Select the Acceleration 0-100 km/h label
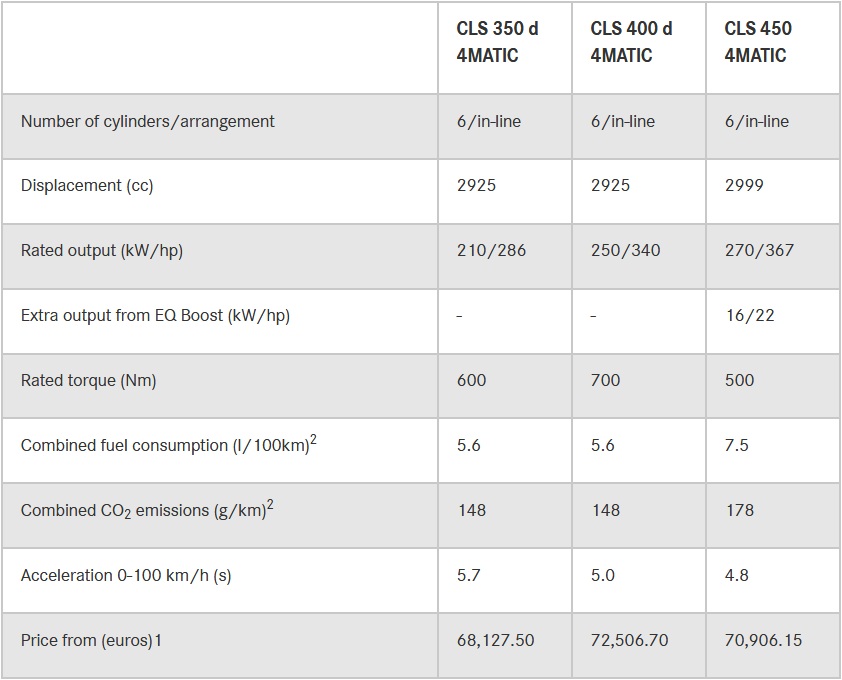 (x=126, y=575)
